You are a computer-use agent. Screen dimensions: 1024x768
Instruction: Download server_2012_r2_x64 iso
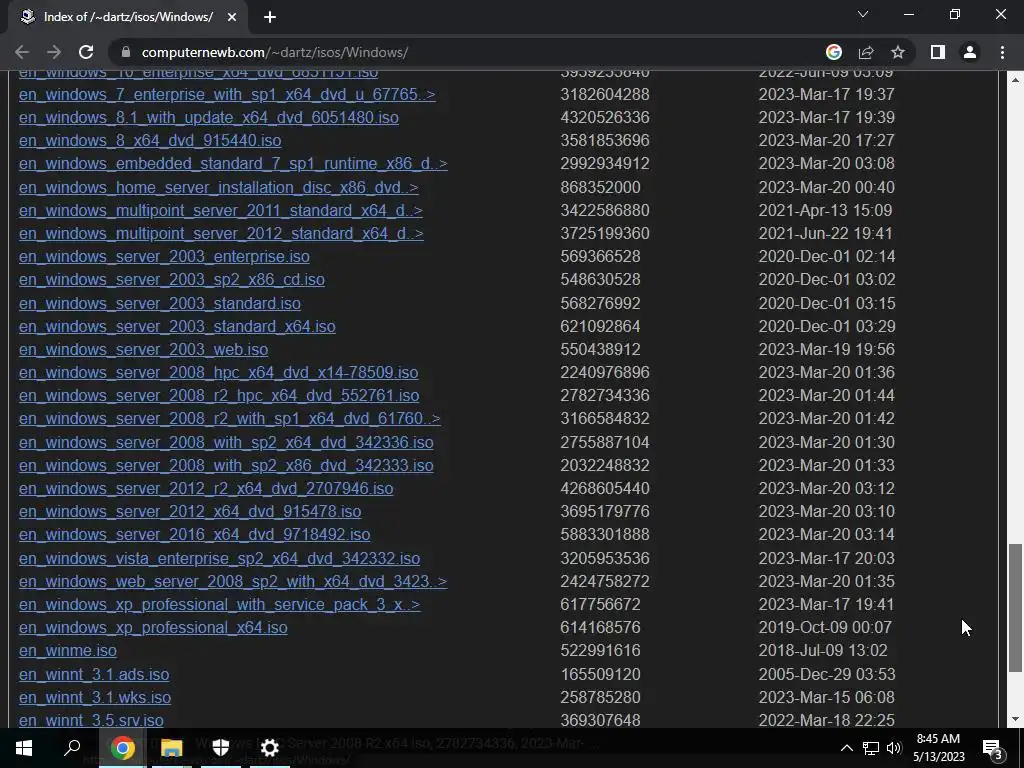pyautogui.click(x=206, y=488)
